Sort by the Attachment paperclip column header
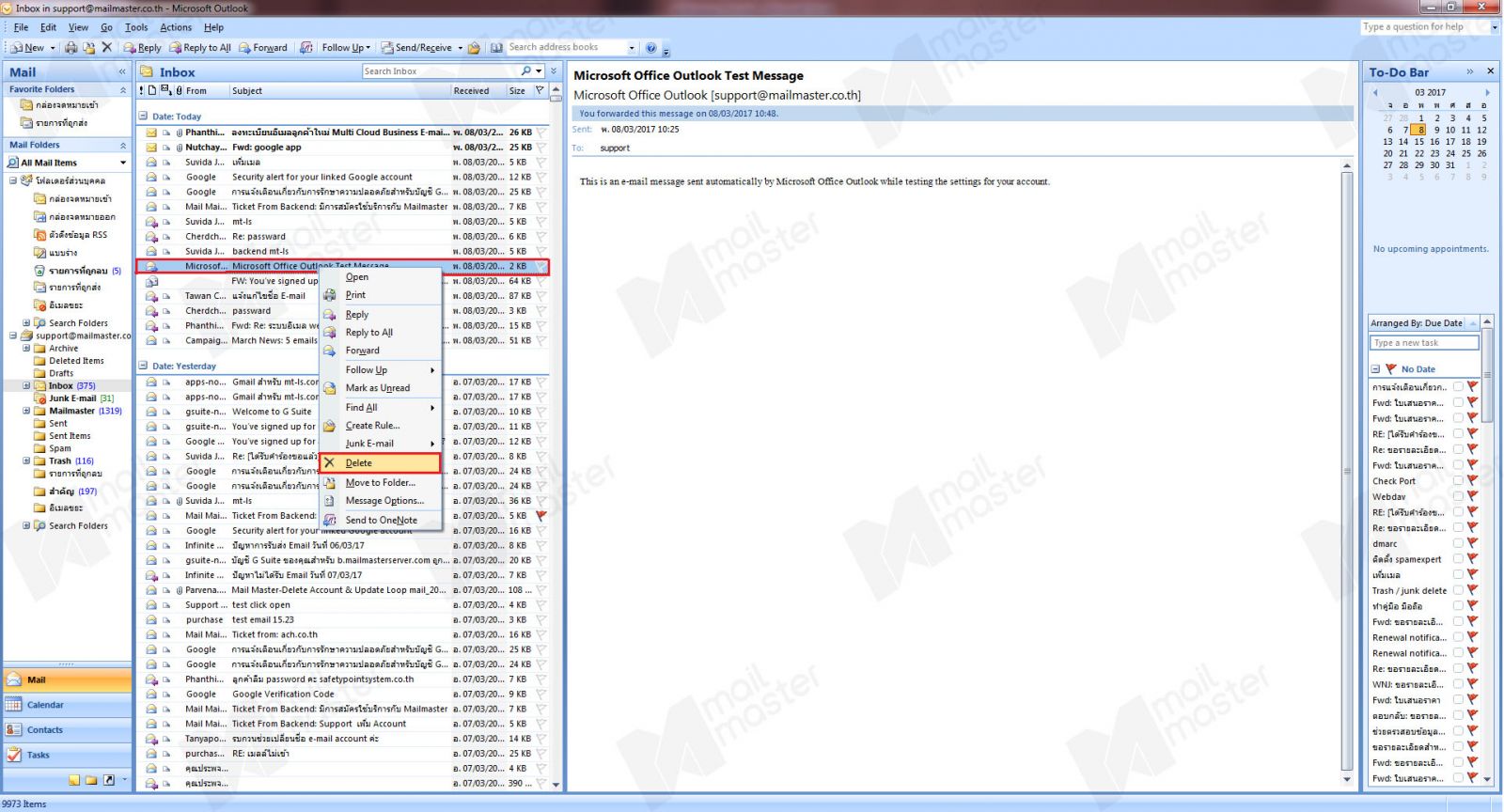The image size is (1504, 812). click(x=179, y=91)
